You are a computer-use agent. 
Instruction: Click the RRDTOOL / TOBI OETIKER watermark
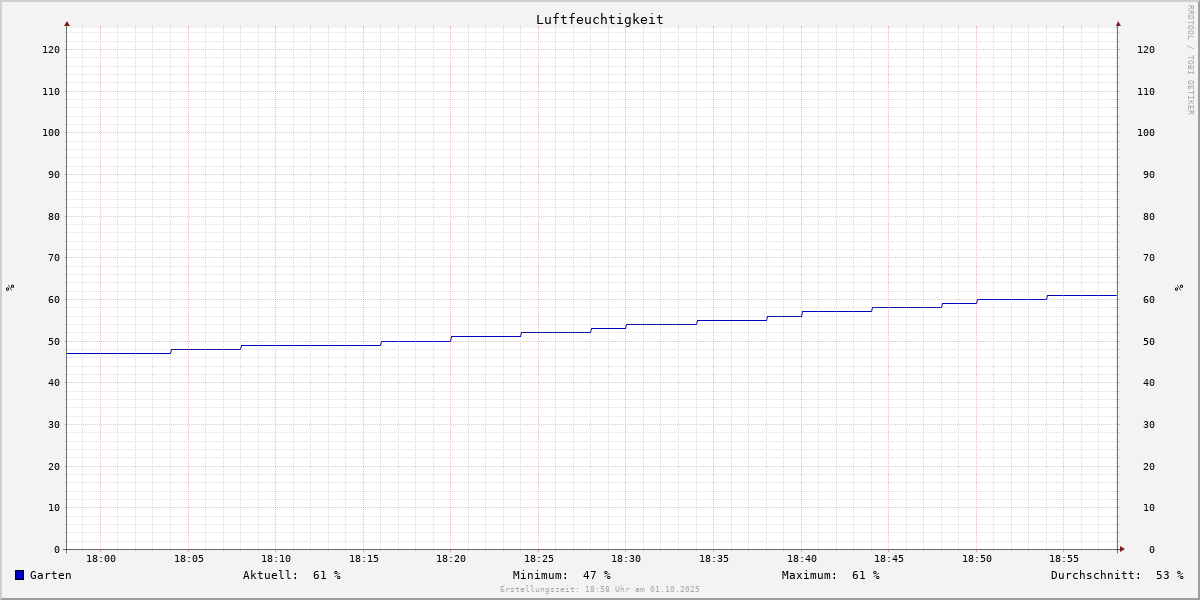(1190, 60)
